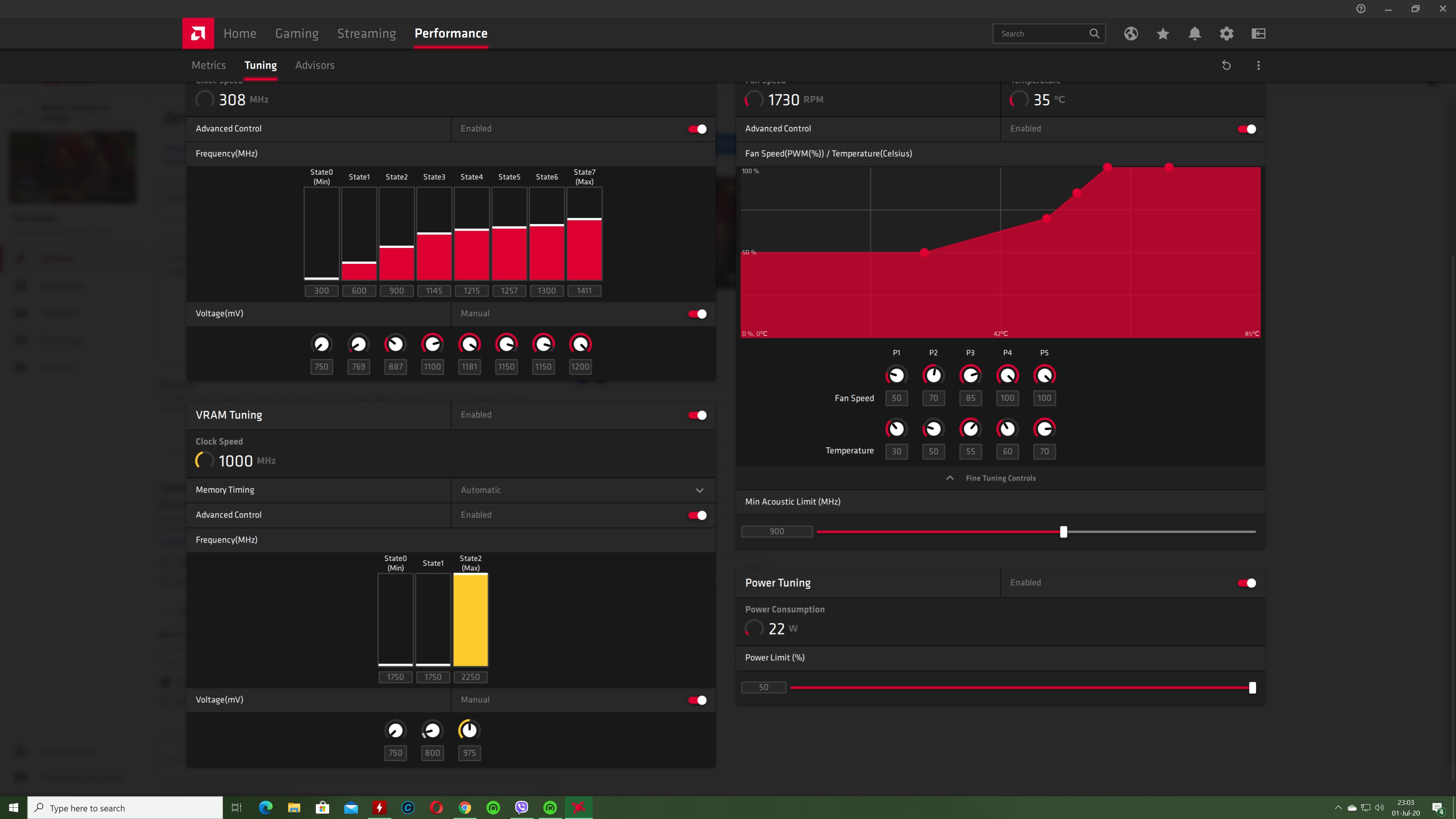
Task: Toggle Power Tuning Enabled switch
Action: (1247, 583)
